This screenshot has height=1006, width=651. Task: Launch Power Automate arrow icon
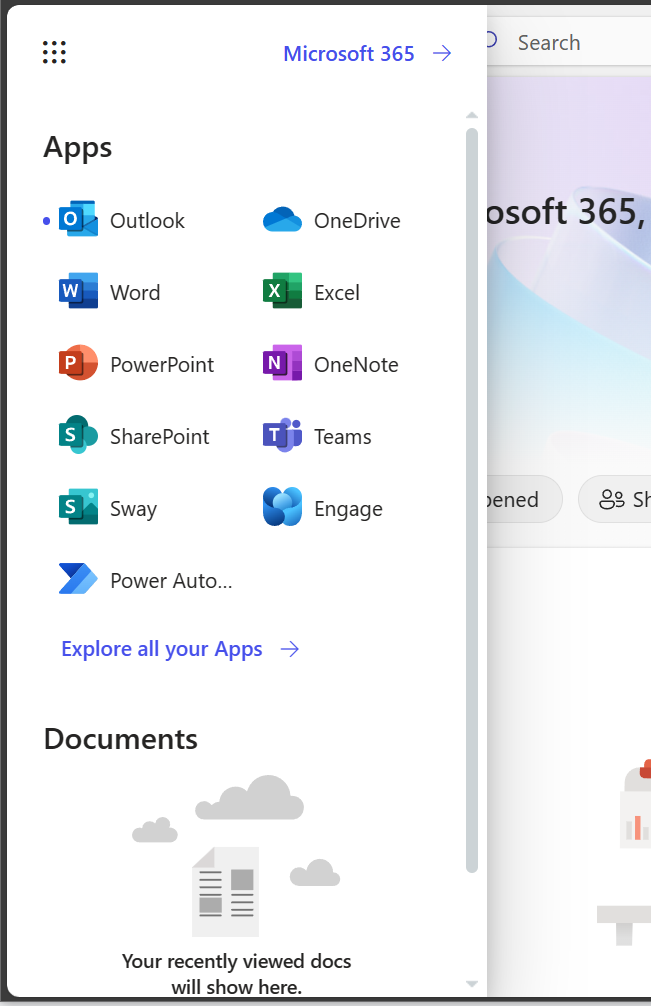point(78,579)
